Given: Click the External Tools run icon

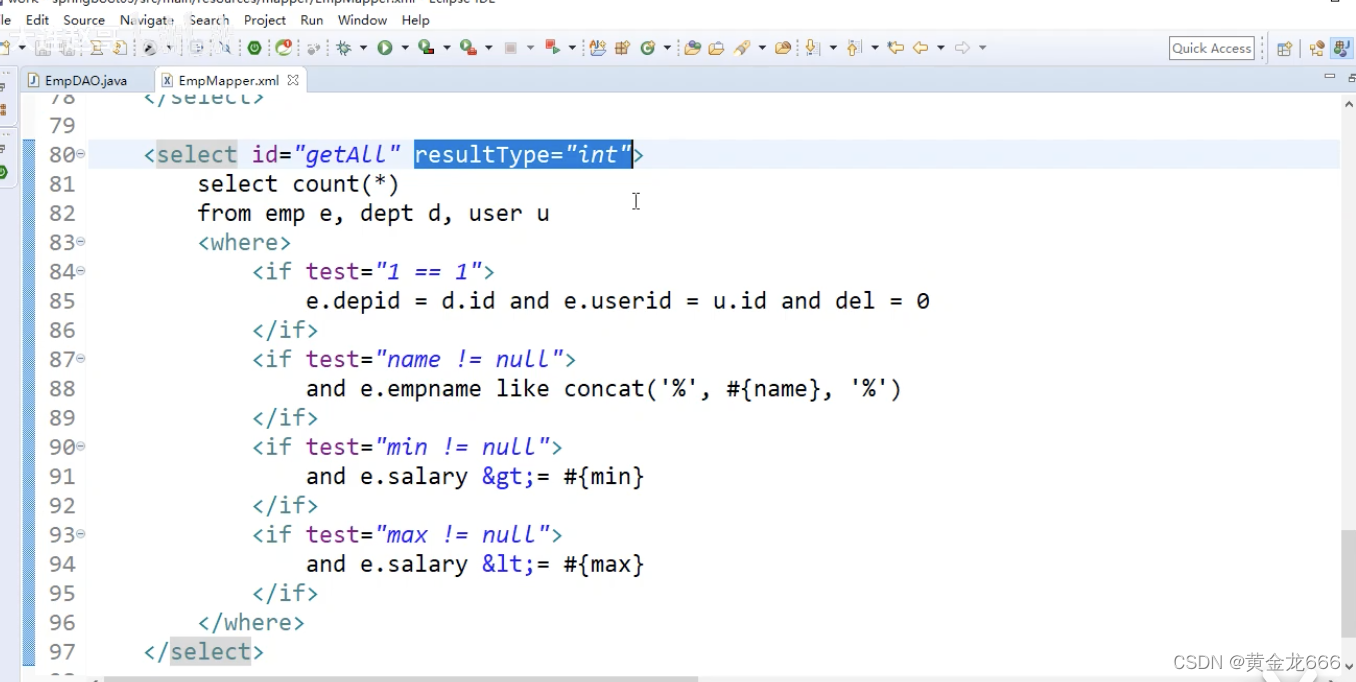Looking at the screenshot, I should (x=467, y=47).
